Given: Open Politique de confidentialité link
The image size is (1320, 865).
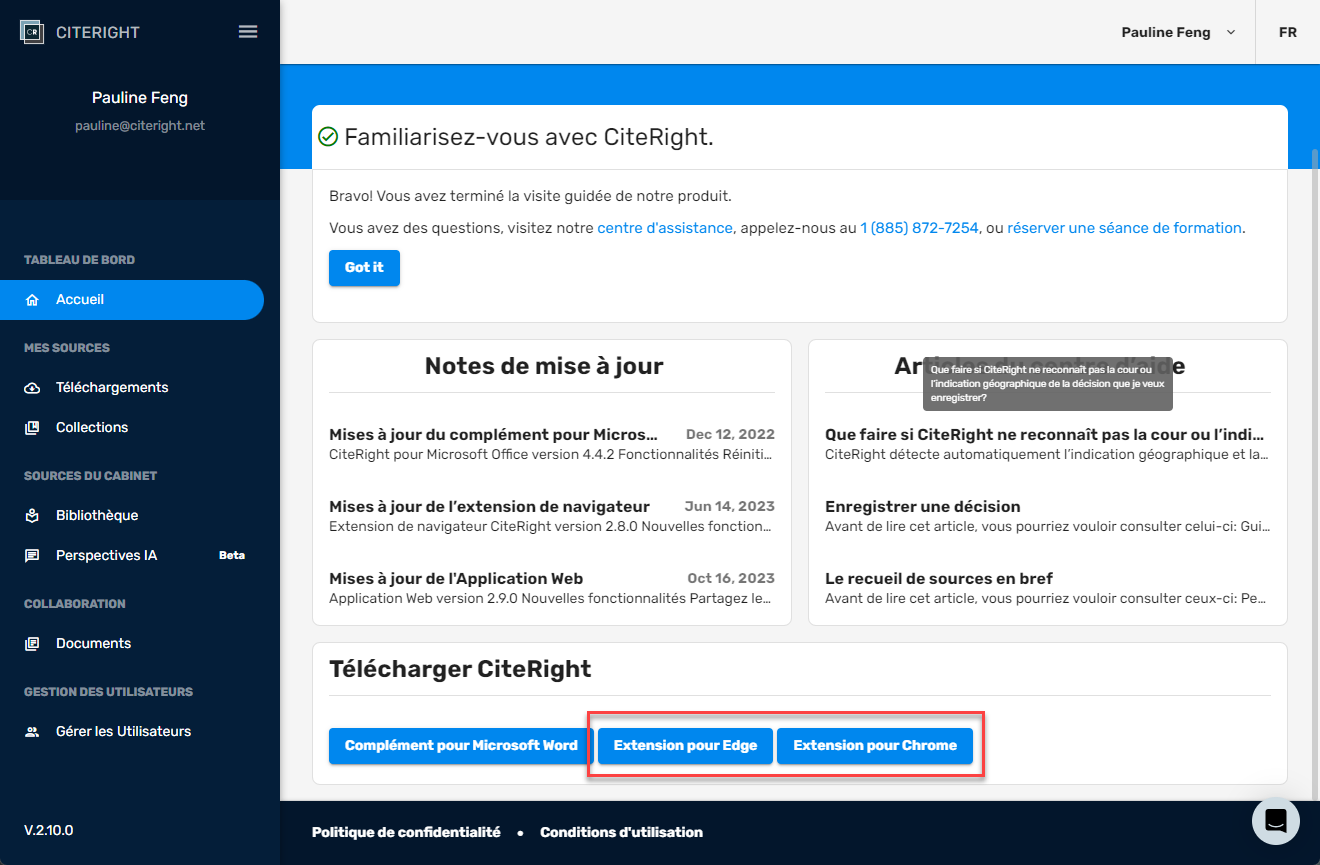Looking at the screenshot, I should click(x=406, y=832).
